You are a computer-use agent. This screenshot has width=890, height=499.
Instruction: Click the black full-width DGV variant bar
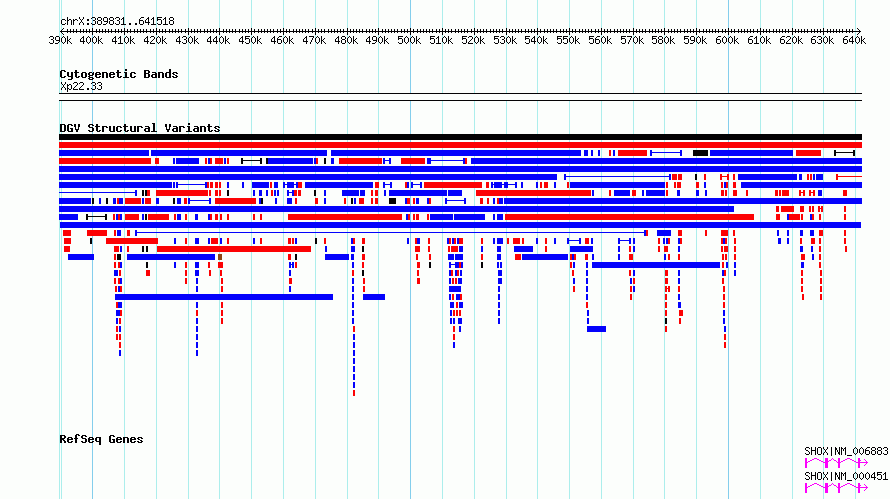[460, 137]
